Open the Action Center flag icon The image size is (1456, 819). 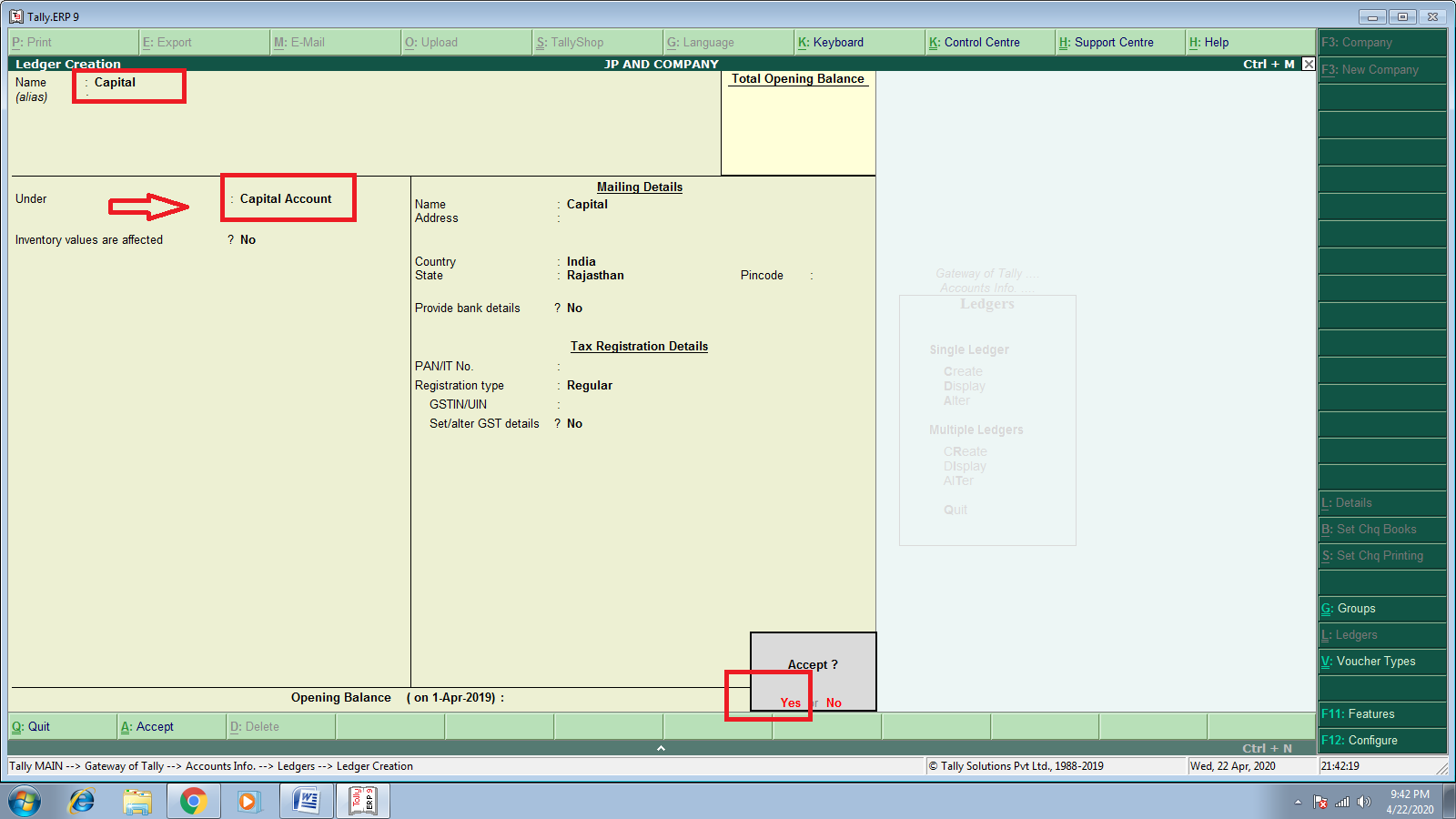1320,802
